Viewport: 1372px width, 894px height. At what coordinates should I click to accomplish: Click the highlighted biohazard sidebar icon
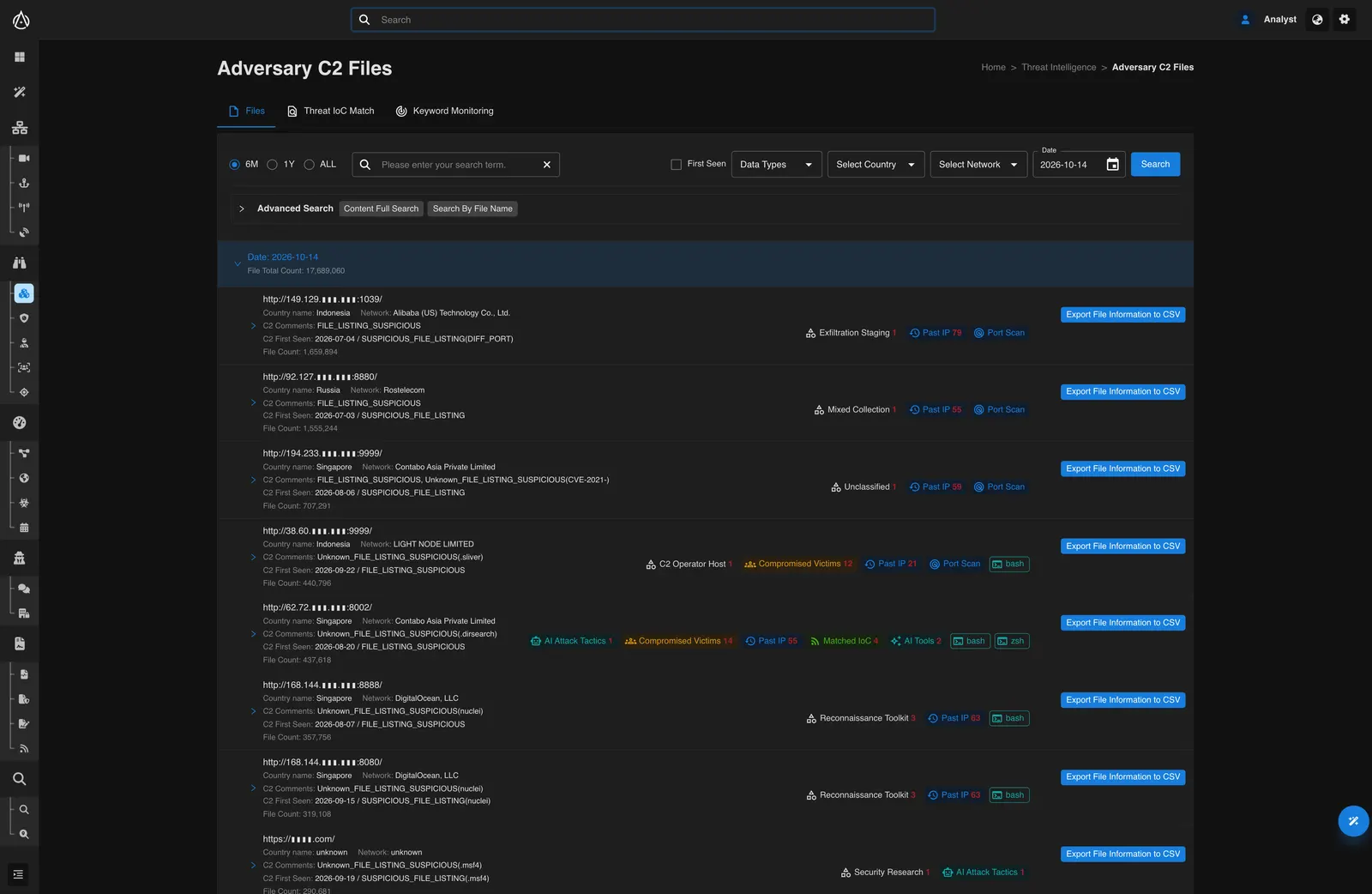point(24,293)
